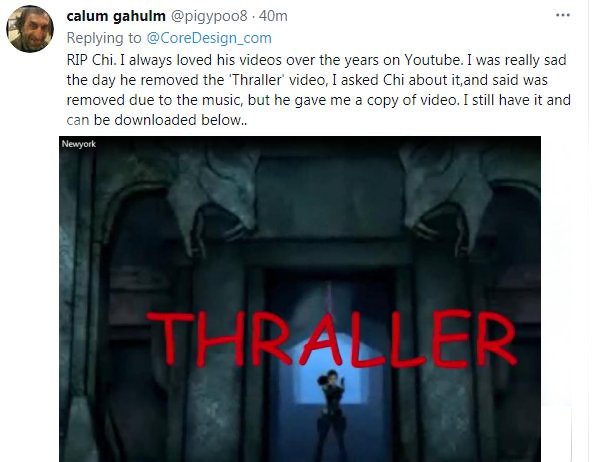The width and height of the screenshot is (602, 462).
Task: Open the THRALLER video thumbnail
Action: 300,299
